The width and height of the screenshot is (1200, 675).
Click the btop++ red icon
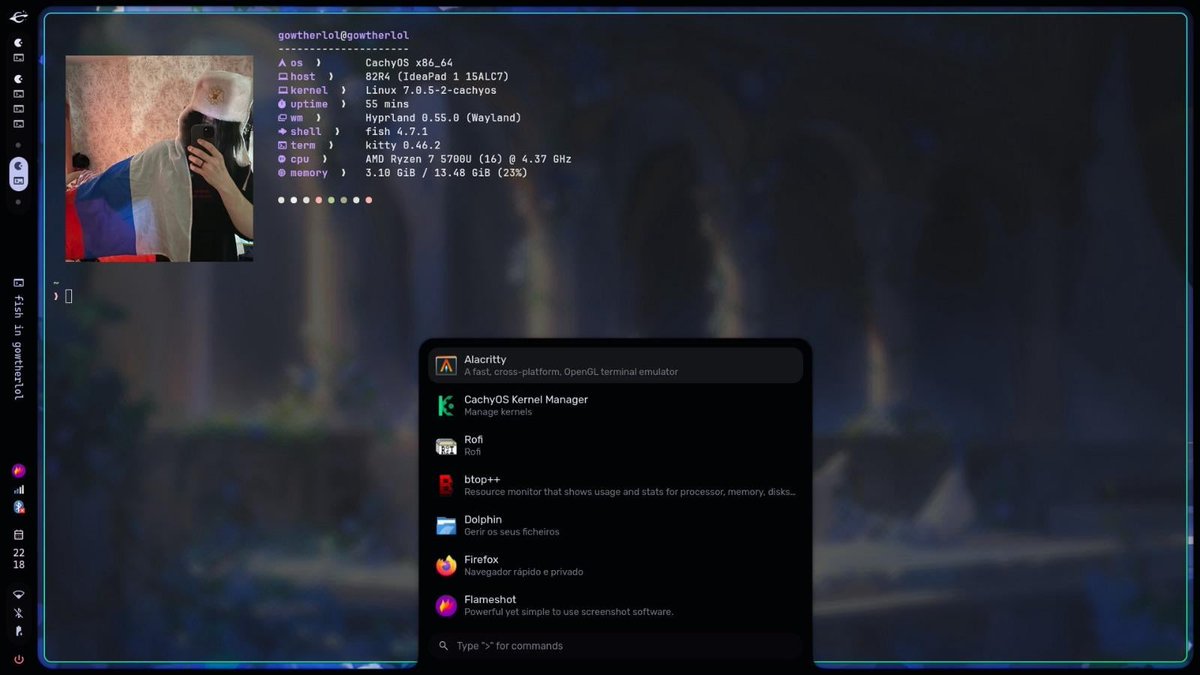point(446,485)
